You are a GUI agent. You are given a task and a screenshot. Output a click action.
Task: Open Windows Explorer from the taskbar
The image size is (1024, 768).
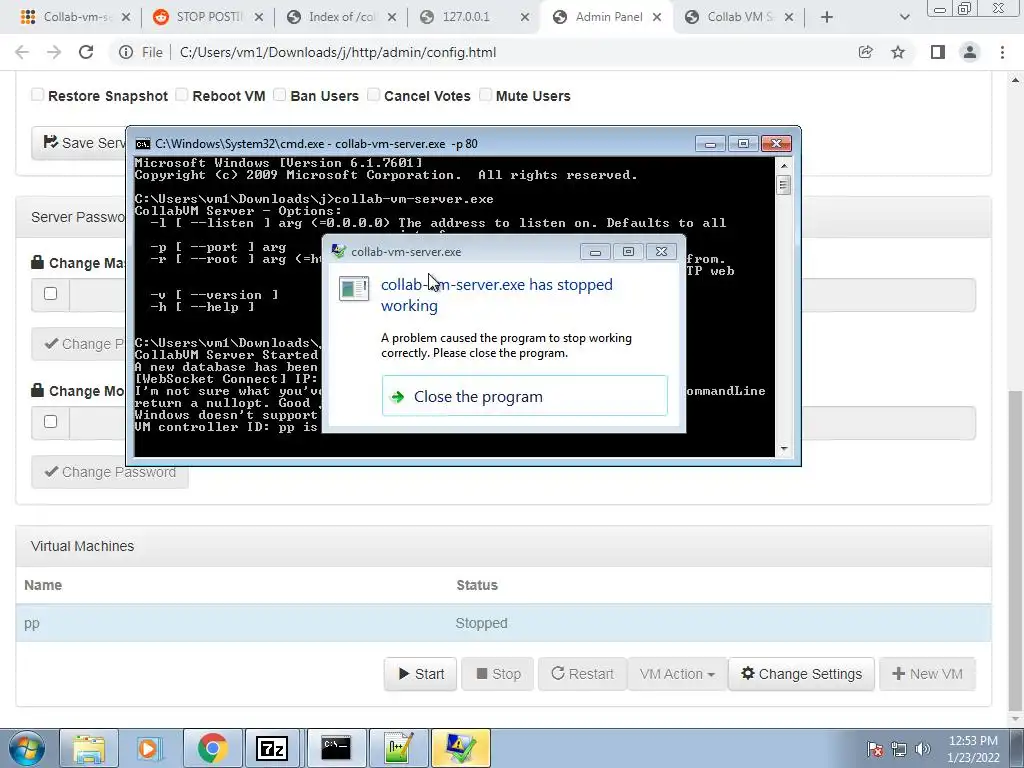88,748
